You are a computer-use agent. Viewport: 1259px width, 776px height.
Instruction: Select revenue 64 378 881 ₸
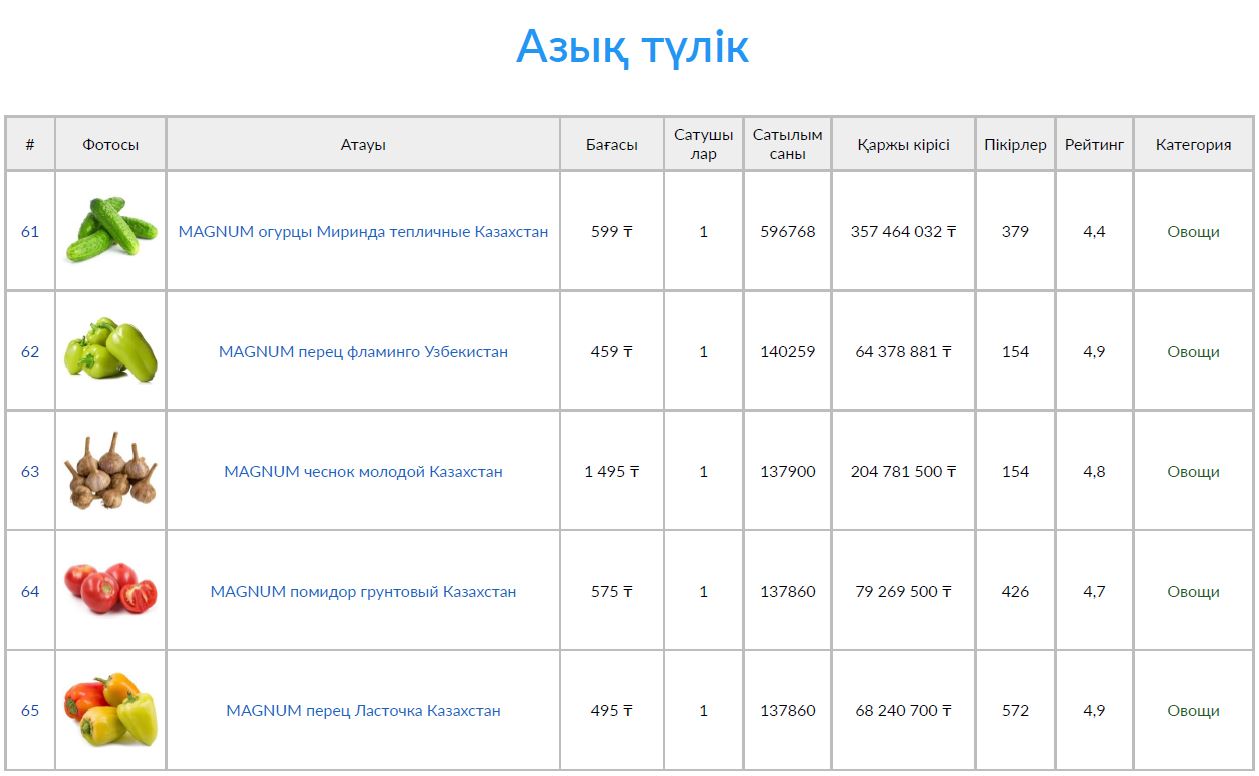(903, 351)
